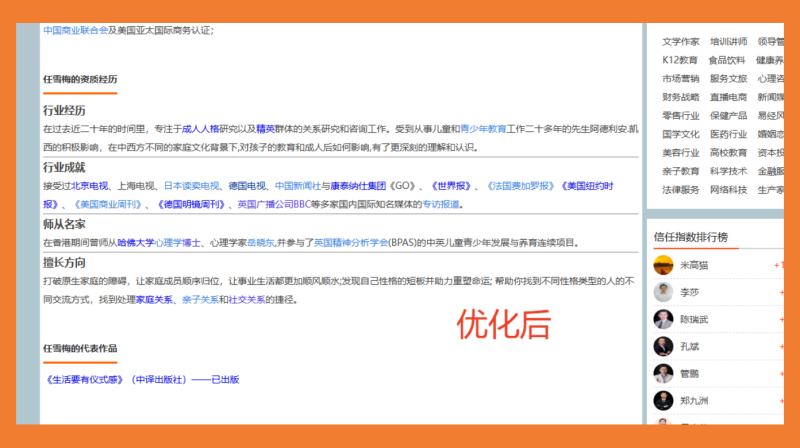Click 李莎's profile avatar

click(664, 292)
